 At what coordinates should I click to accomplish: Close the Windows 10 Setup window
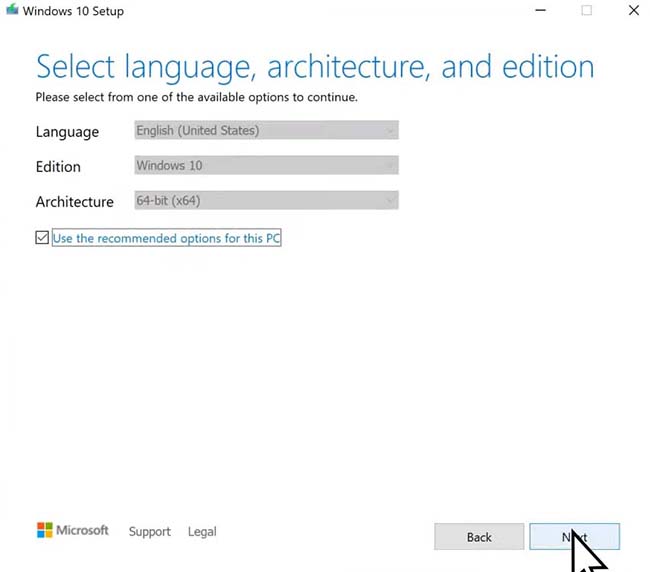tap(634, 10)
